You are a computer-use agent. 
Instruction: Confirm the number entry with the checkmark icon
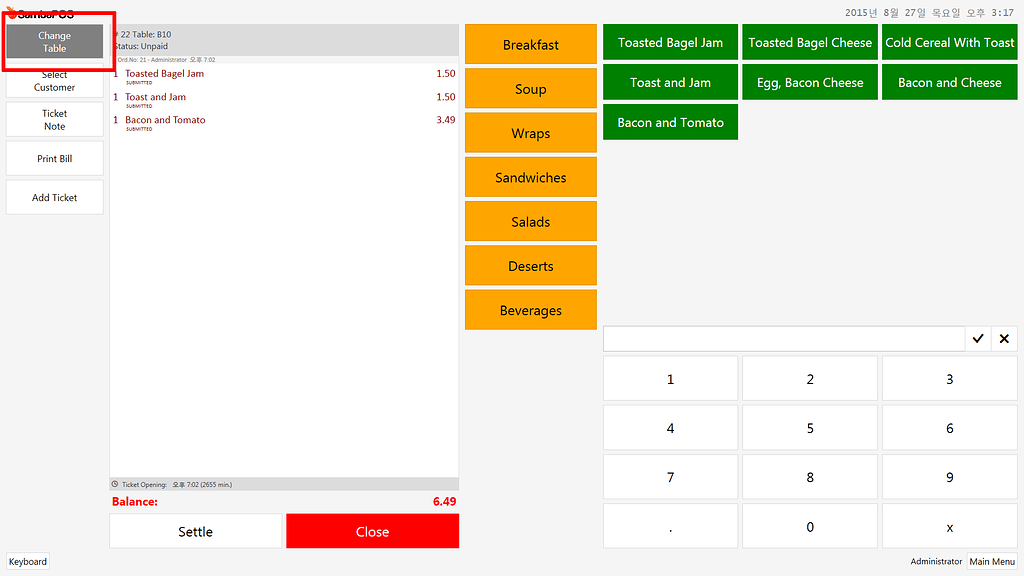click(x=978, y=338)
